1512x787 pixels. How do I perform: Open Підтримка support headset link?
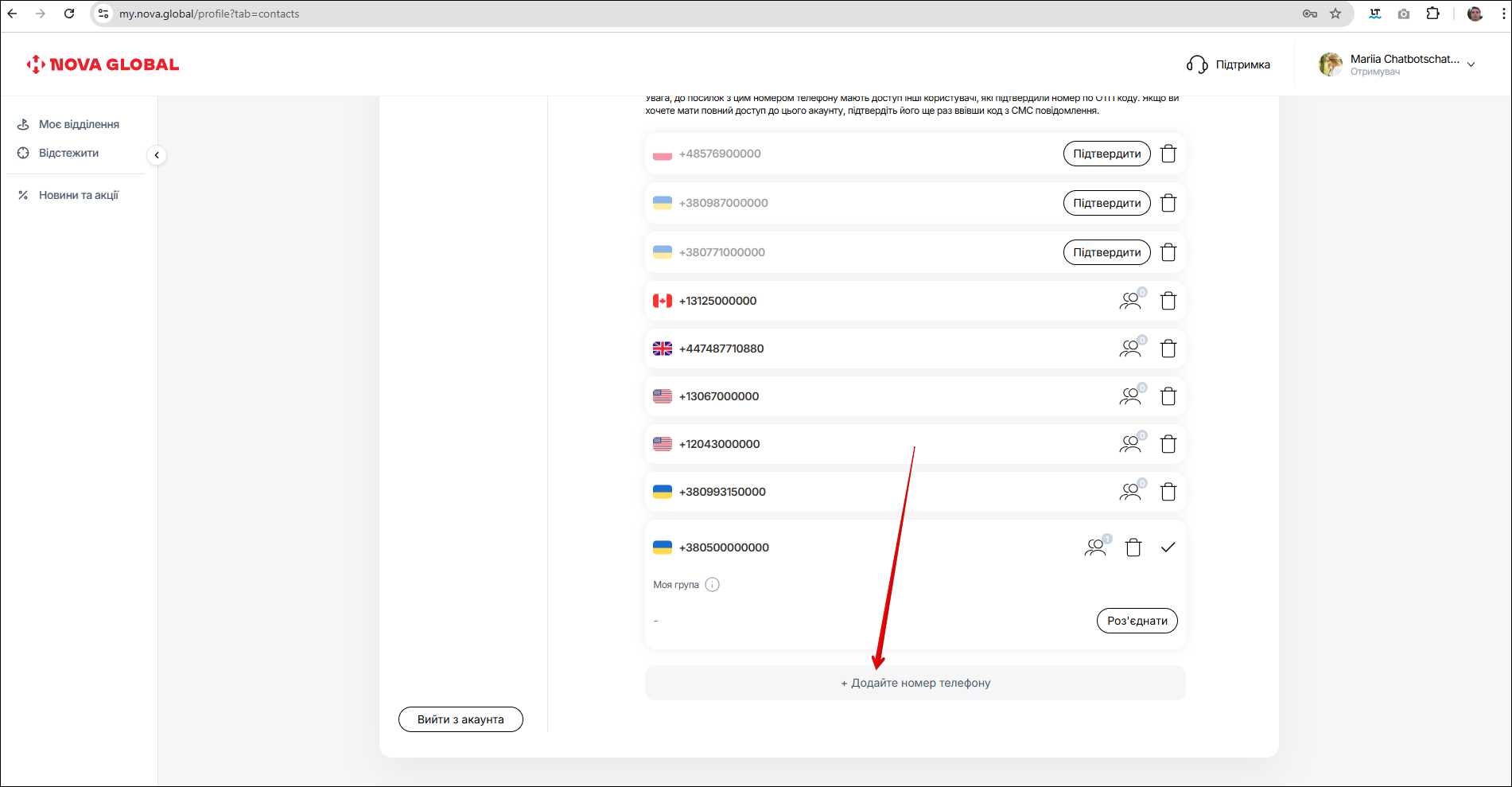(x=1228, y=64)
